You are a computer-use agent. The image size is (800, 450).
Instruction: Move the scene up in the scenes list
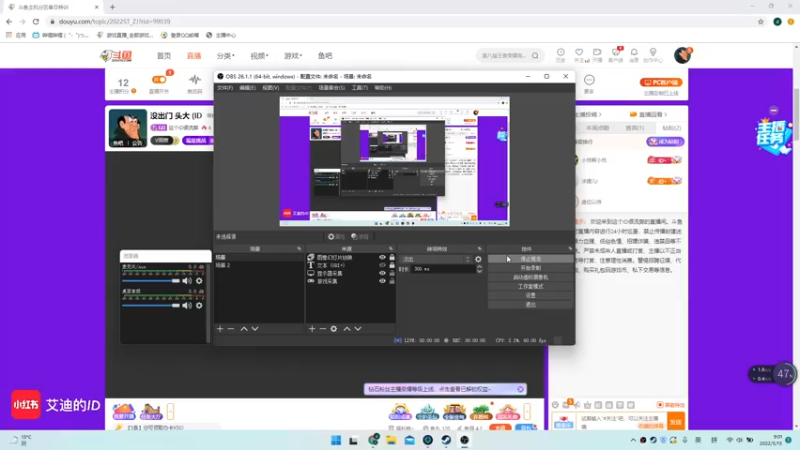244,329
